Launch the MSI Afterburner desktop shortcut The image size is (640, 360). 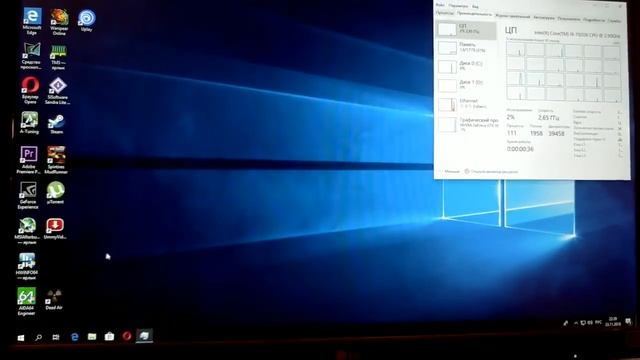(27, 231)
